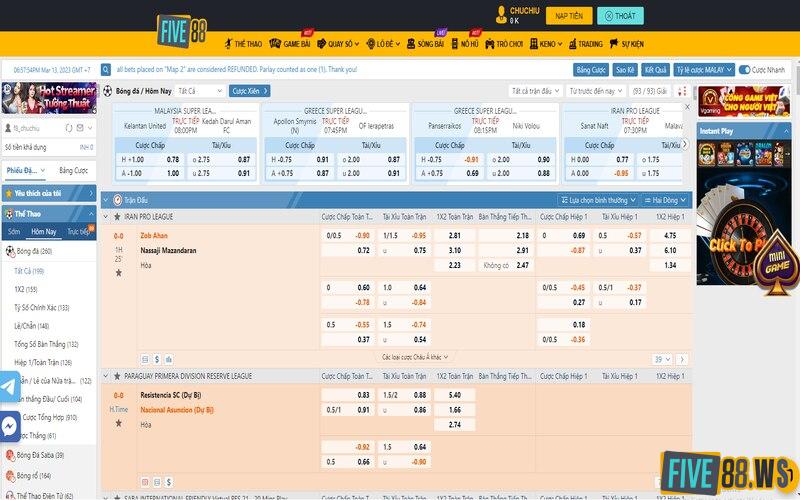Click the Kết Quả button
800x500 pixels.
point(656,70)
